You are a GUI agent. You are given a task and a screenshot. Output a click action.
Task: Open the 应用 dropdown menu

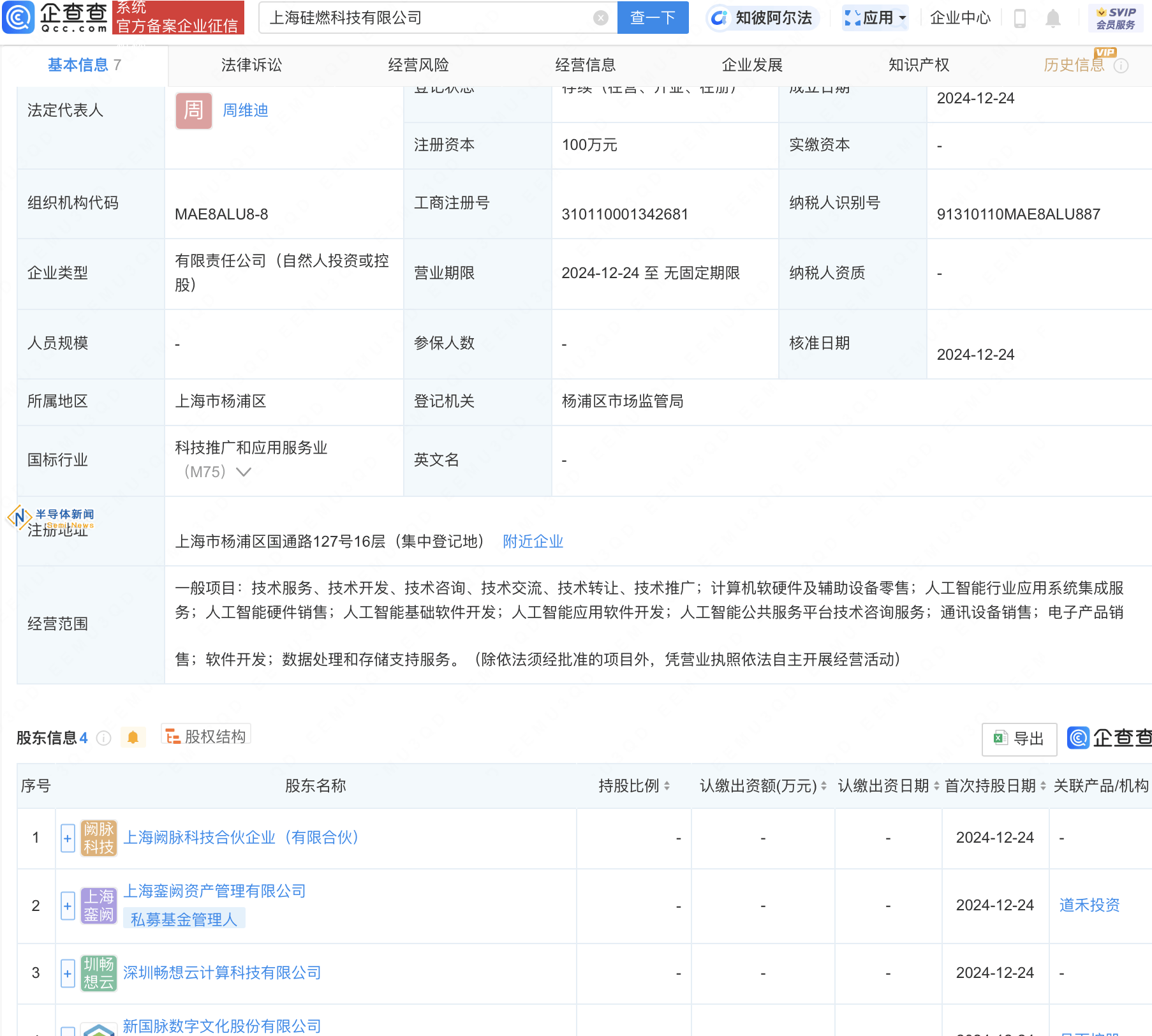(876, 18)
